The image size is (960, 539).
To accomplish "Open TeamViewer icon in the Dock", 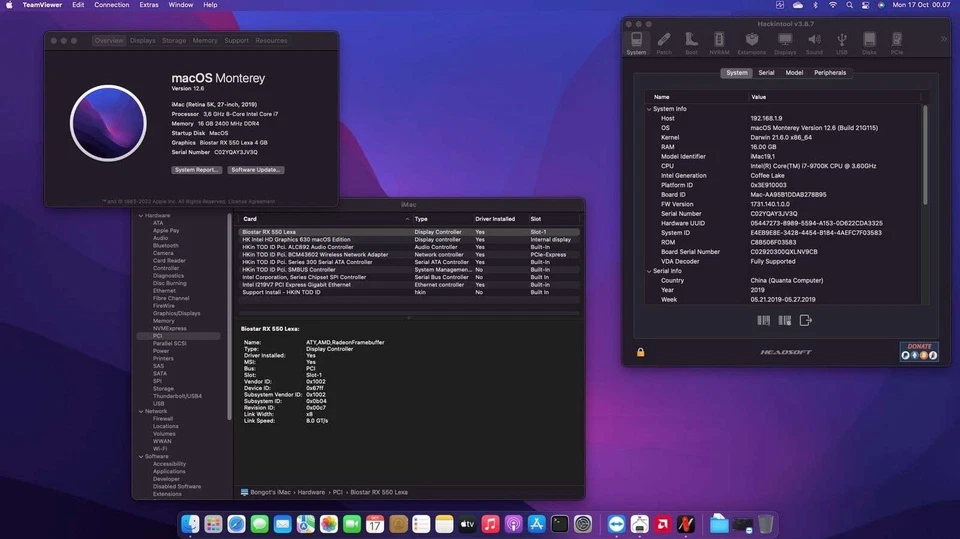I will (x=617, y=524).
